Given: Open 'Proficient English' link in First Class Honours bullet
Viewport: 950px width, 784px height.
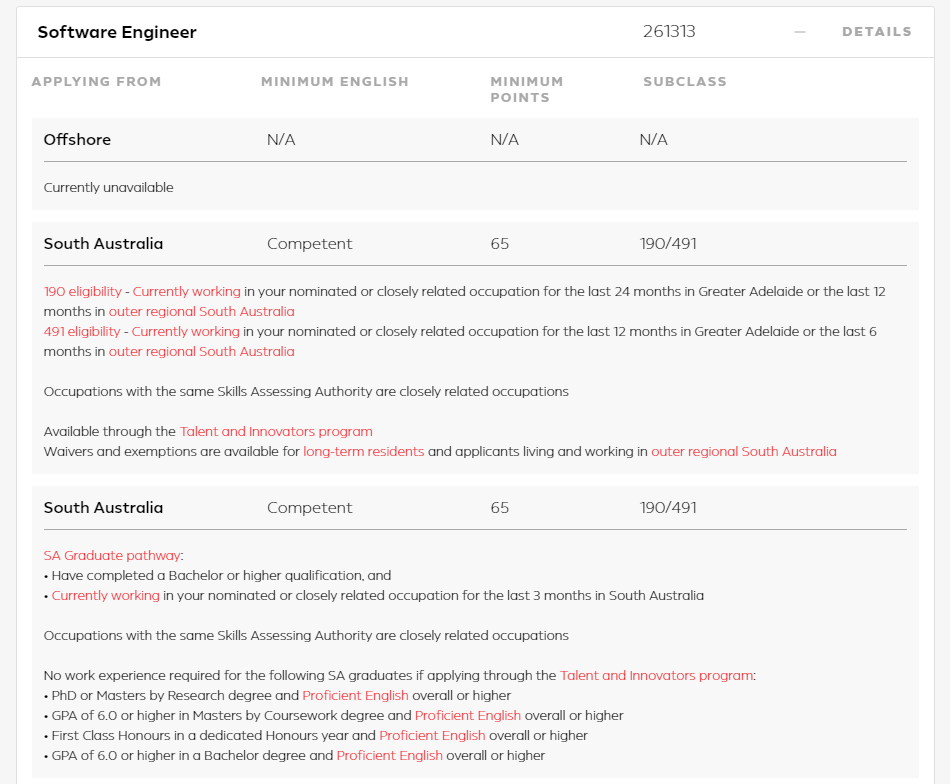Looking at the screenshot, I should click(432, 736).
